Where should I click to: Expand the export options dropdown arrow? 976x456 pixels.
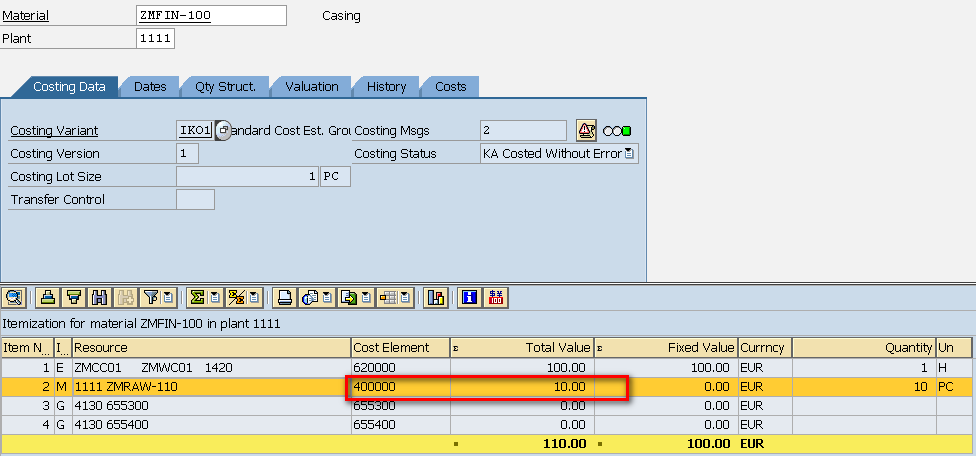[x=366, y=297]
